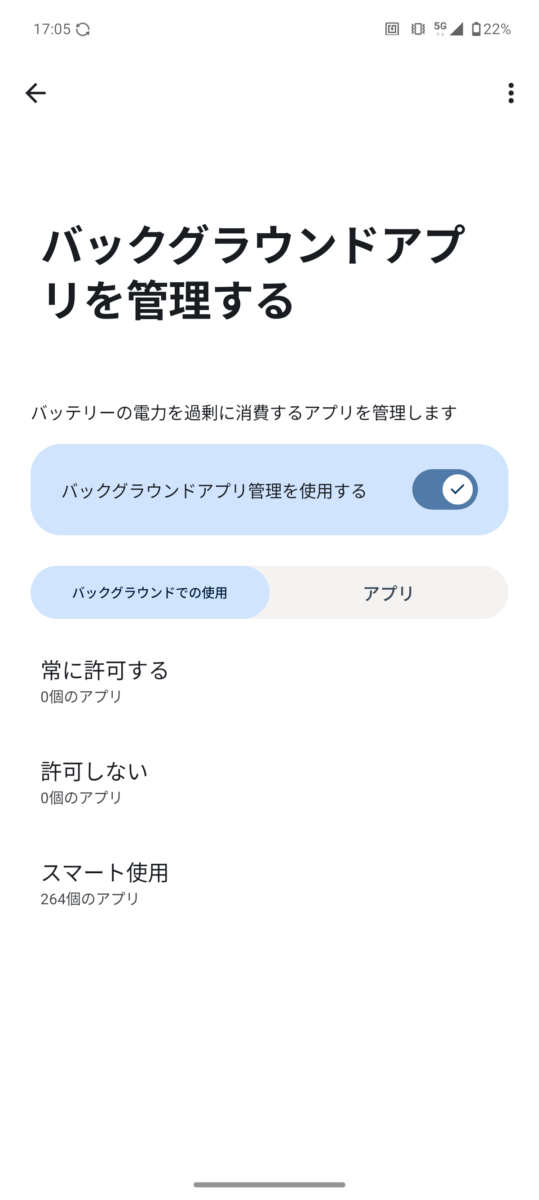Tap the checkmark knob on the toggle
This screenshot has width=539, height=1200.
point(458,490)
